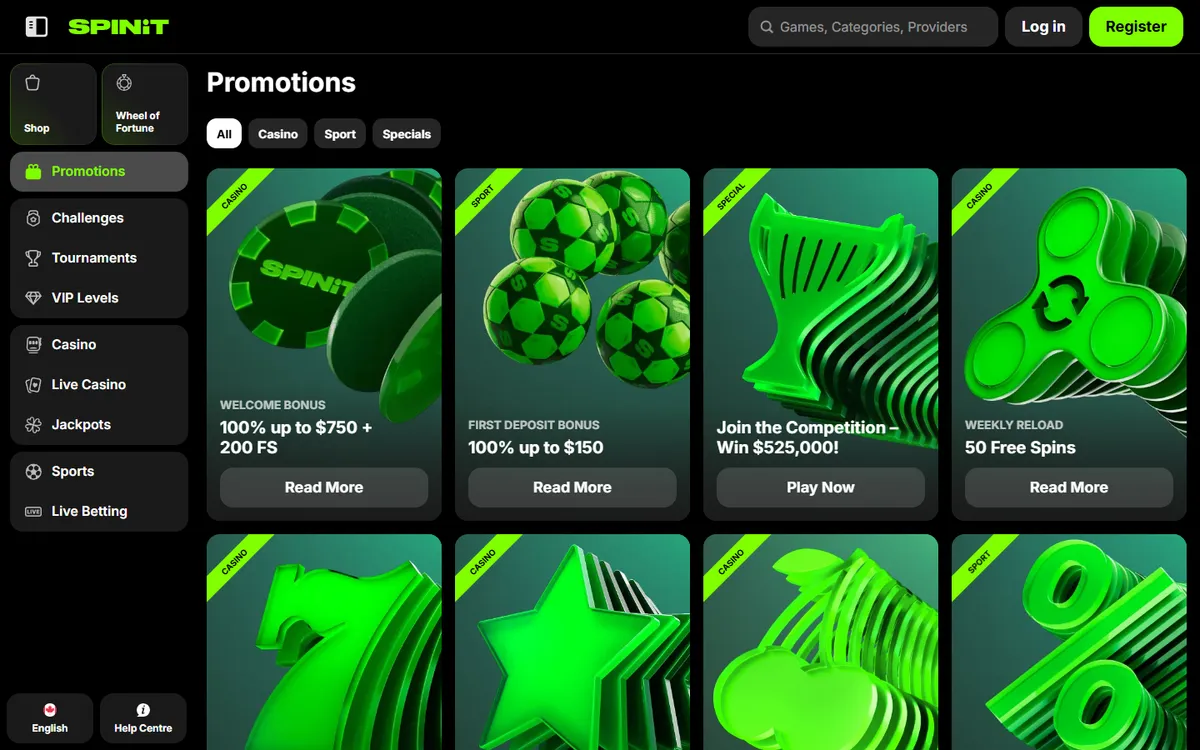1200x750 pixels.
Task: Read More on First Deposit Bonus card
Action: pyautogui.click(x=572, y=487)
